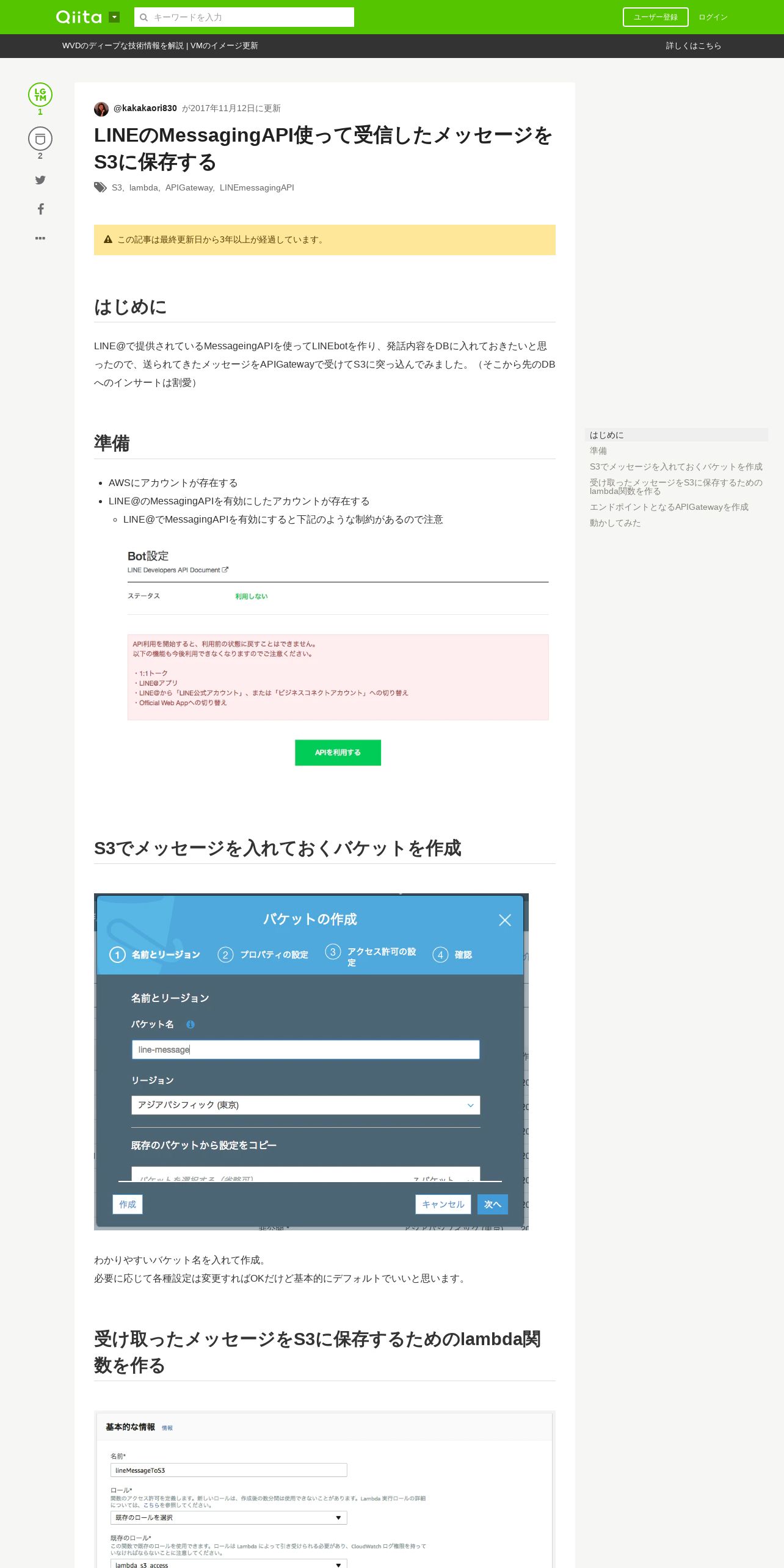Open the LINEmessagingAPI tag

coord(257,187)
